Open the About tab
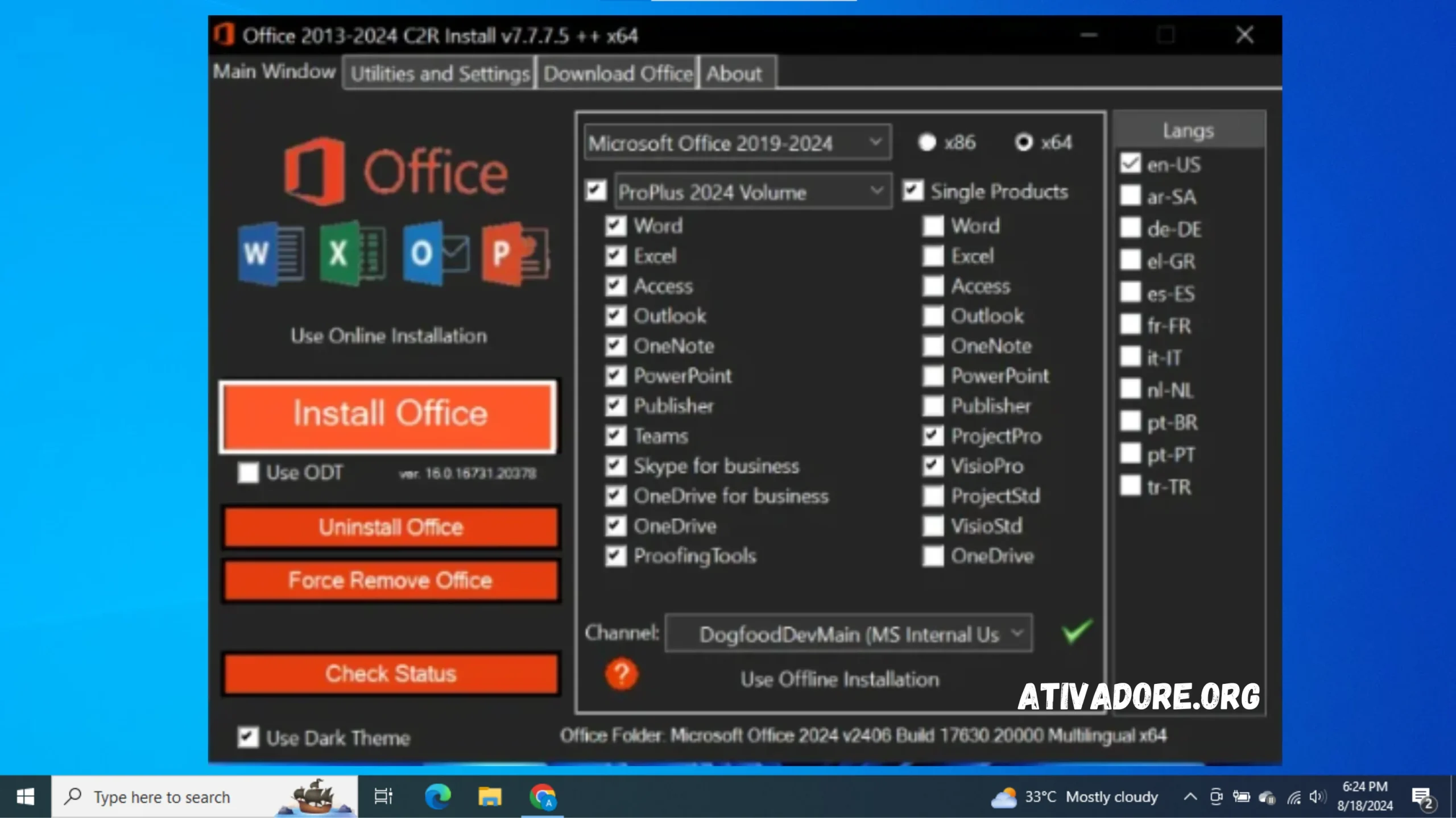 (737, 73)
